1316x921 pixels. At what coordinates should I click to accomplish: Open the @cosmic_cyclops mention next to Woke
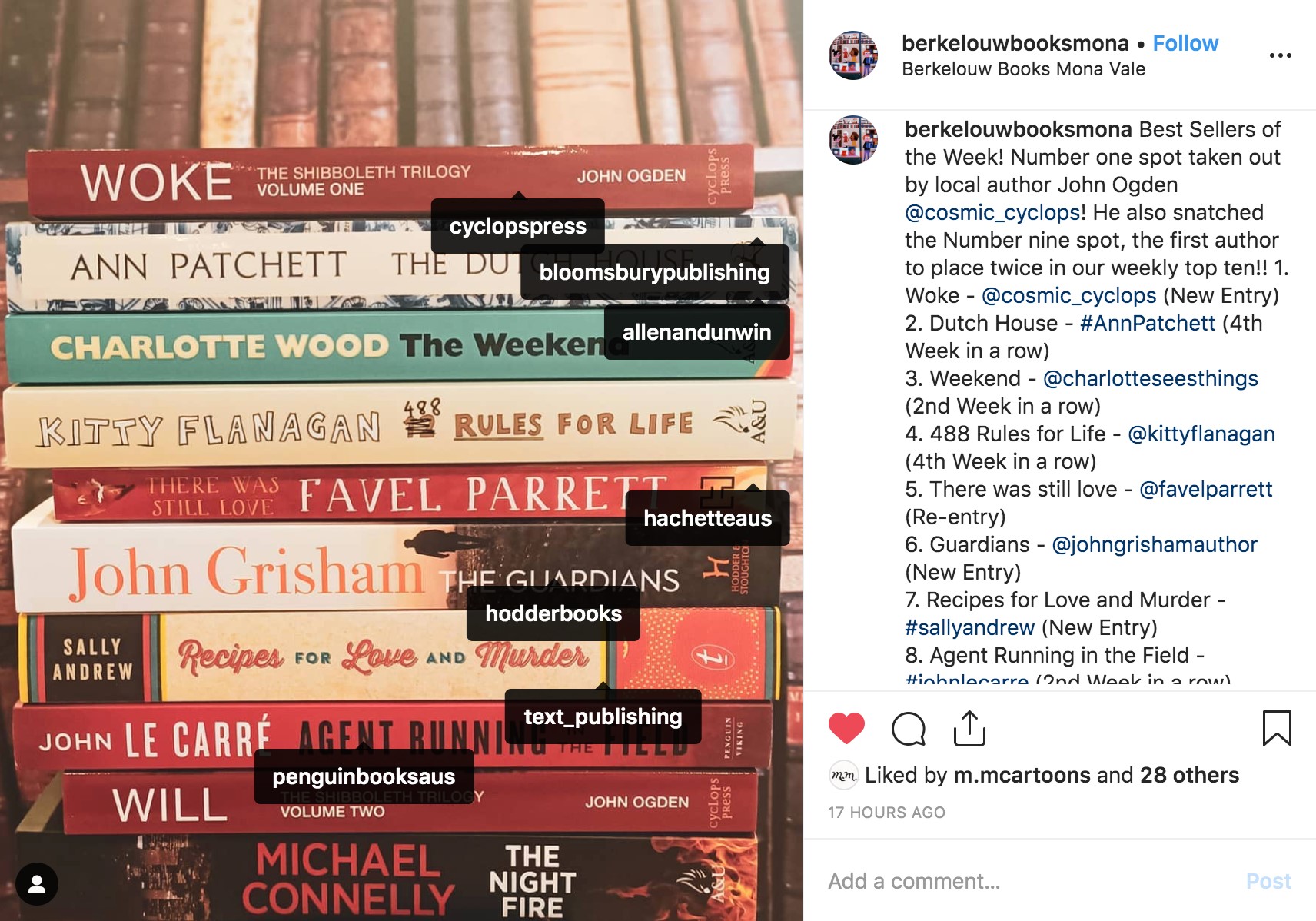1068,295
